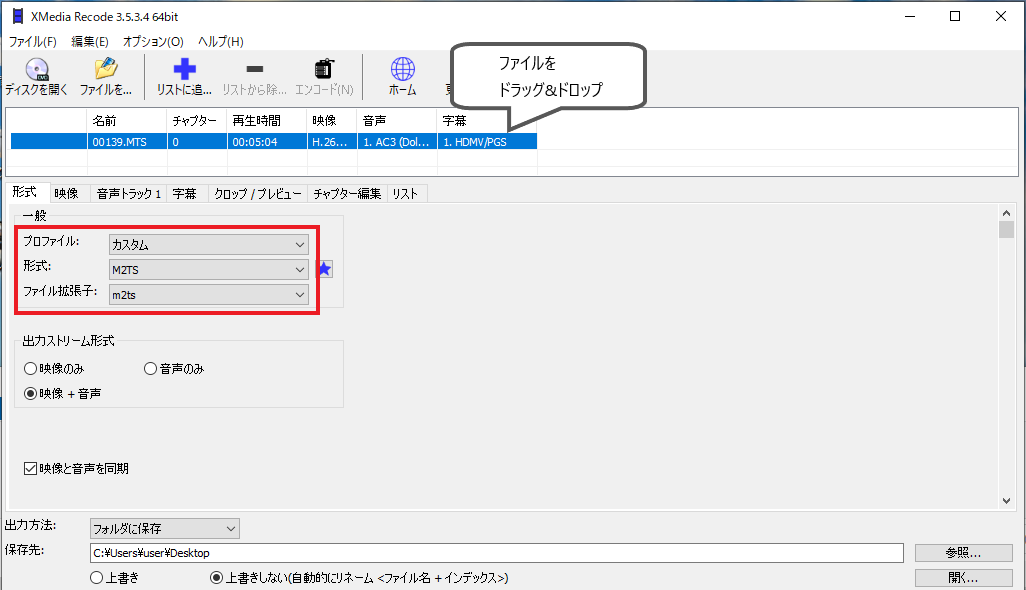Open the オプション(O) menu
The image size is (1026, 590).
[x=153, y=41]
